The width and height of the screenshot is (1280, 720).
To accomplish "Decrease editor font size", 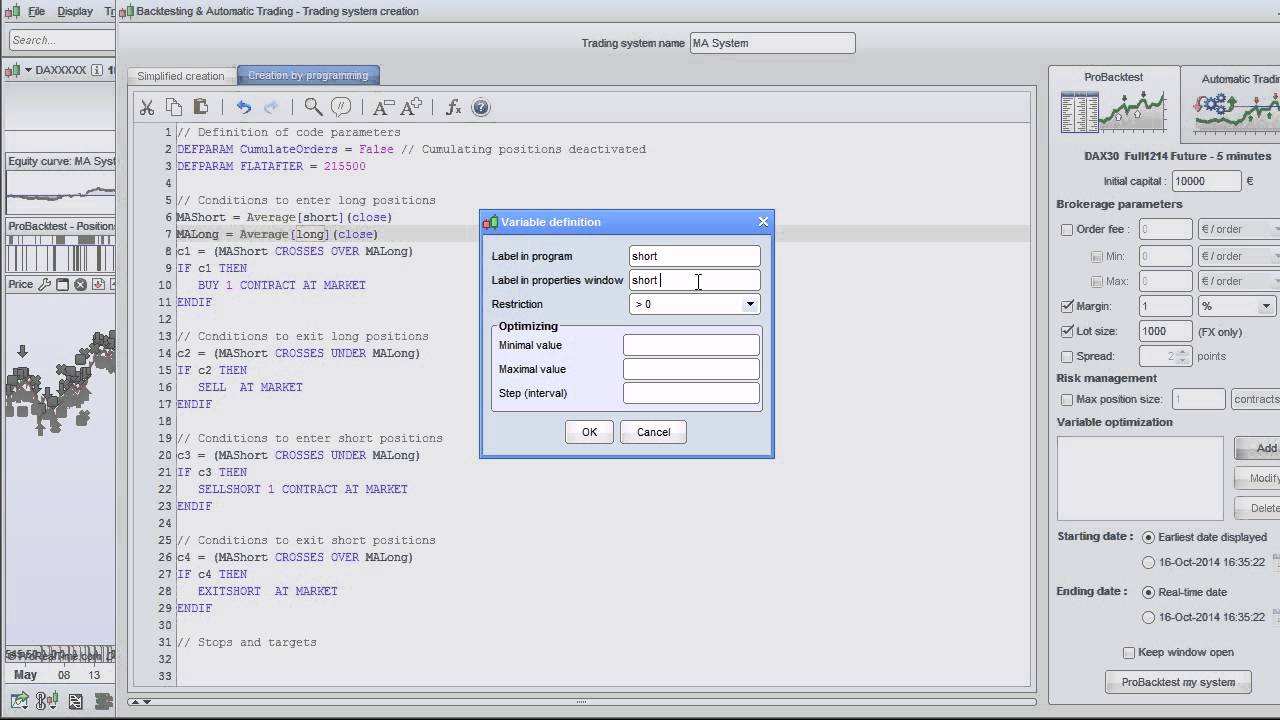I will pyautogui.click(x=383, y=107).
